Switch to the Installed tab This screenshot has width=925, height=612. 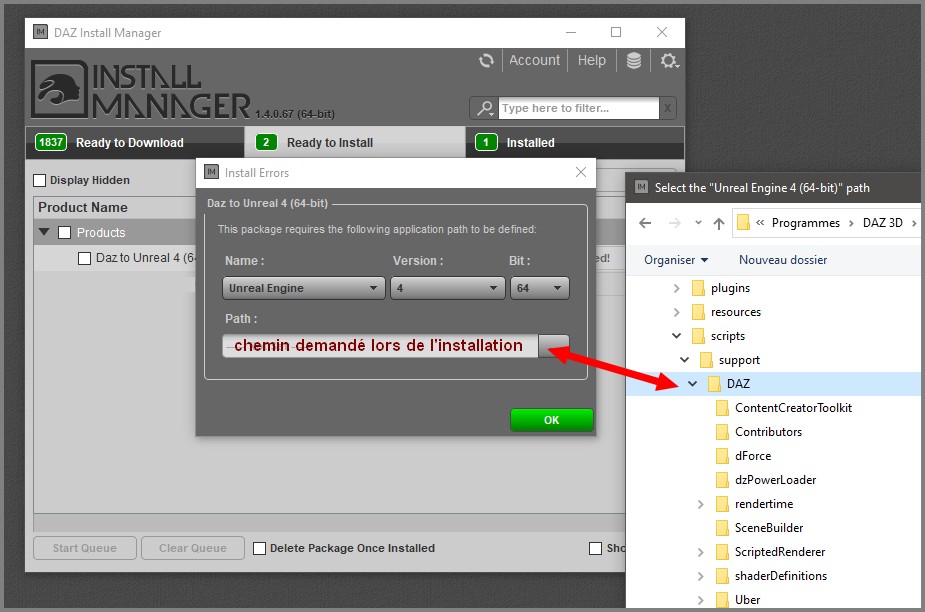(x=575, y=142)
